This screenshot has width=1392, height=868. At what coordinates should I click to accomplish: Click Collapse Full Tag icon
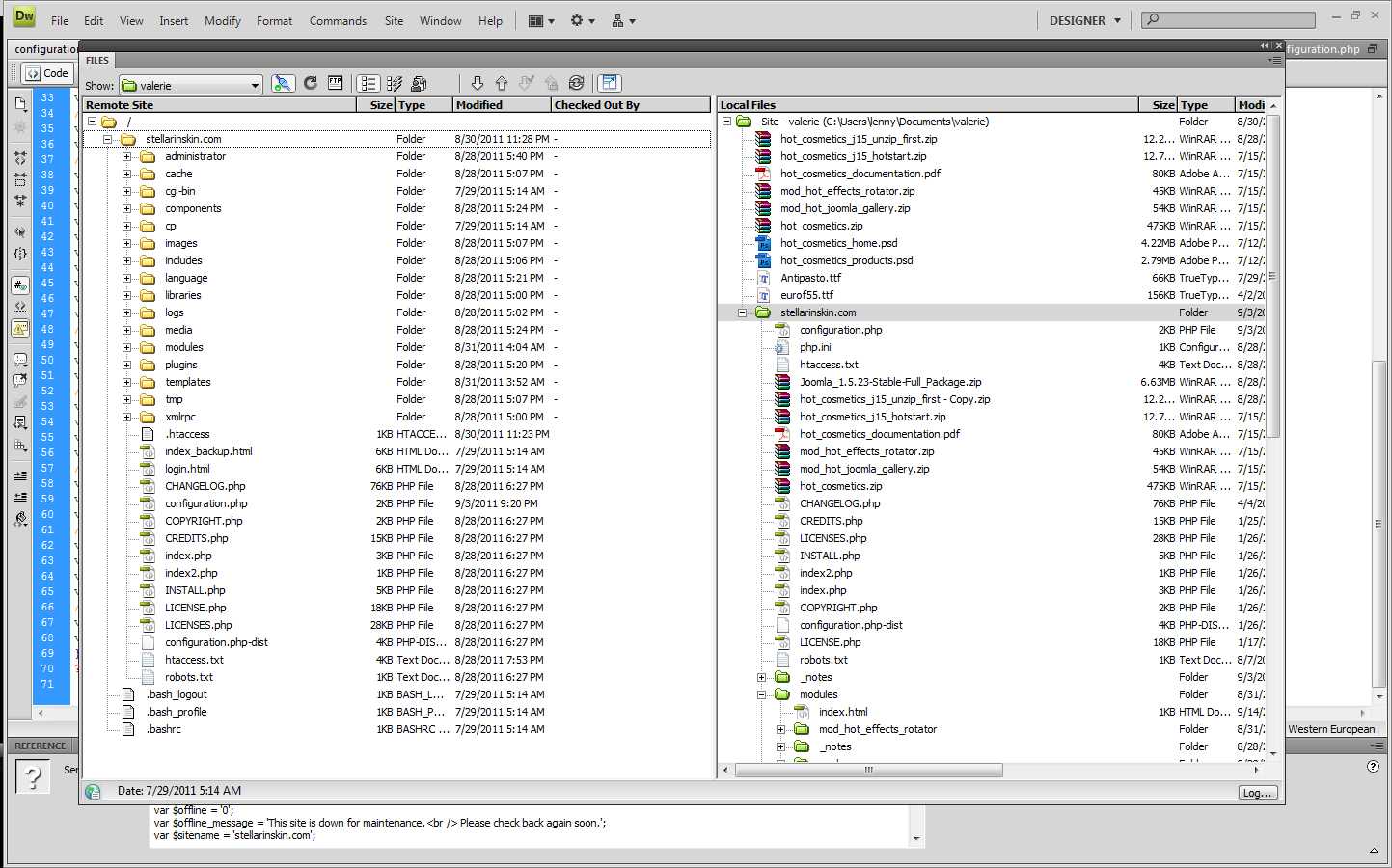20,157
